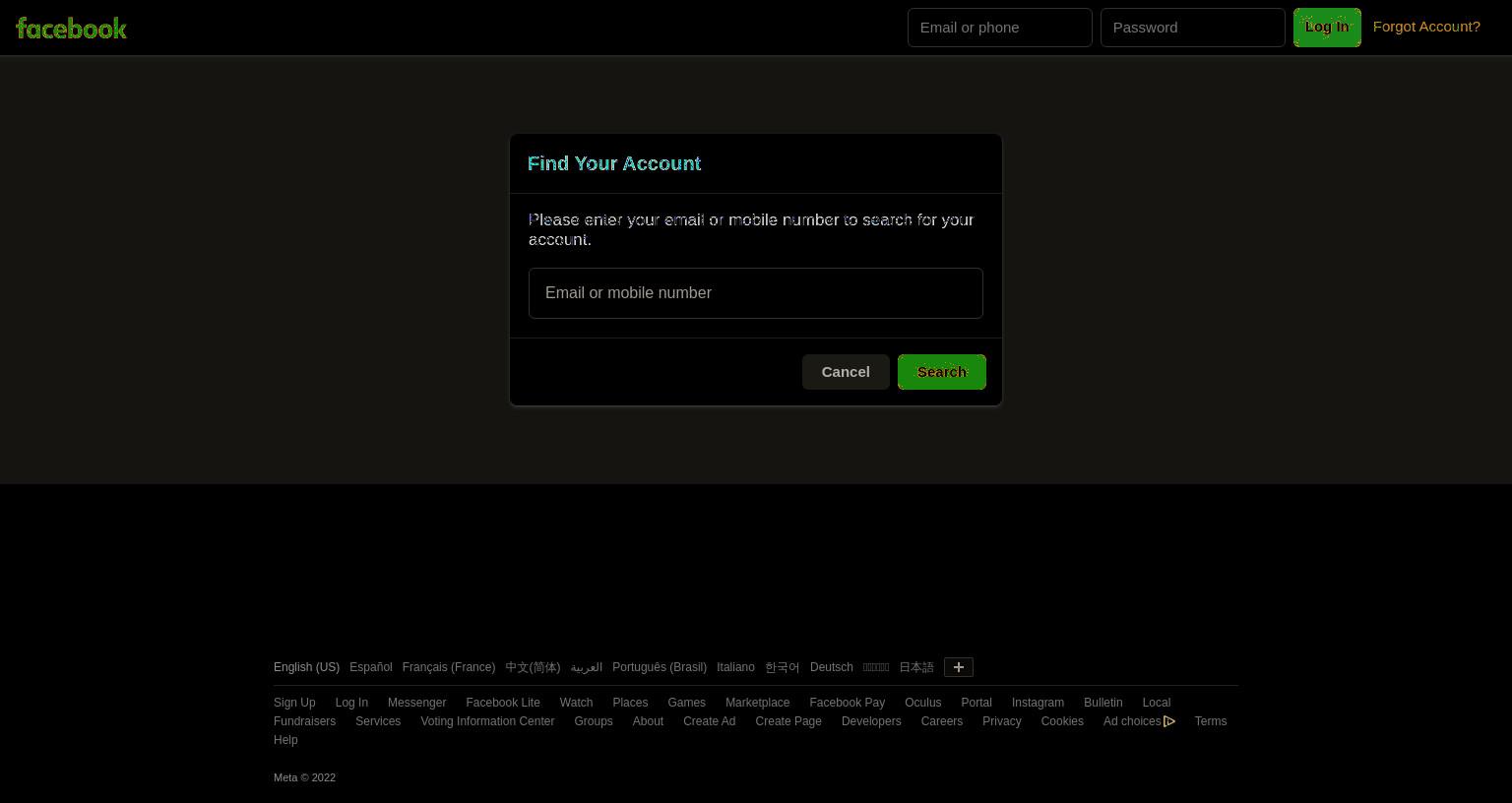Open the Instagram footer link
This screenshot has width=1512, height=803.
[x=1038, y=703]
